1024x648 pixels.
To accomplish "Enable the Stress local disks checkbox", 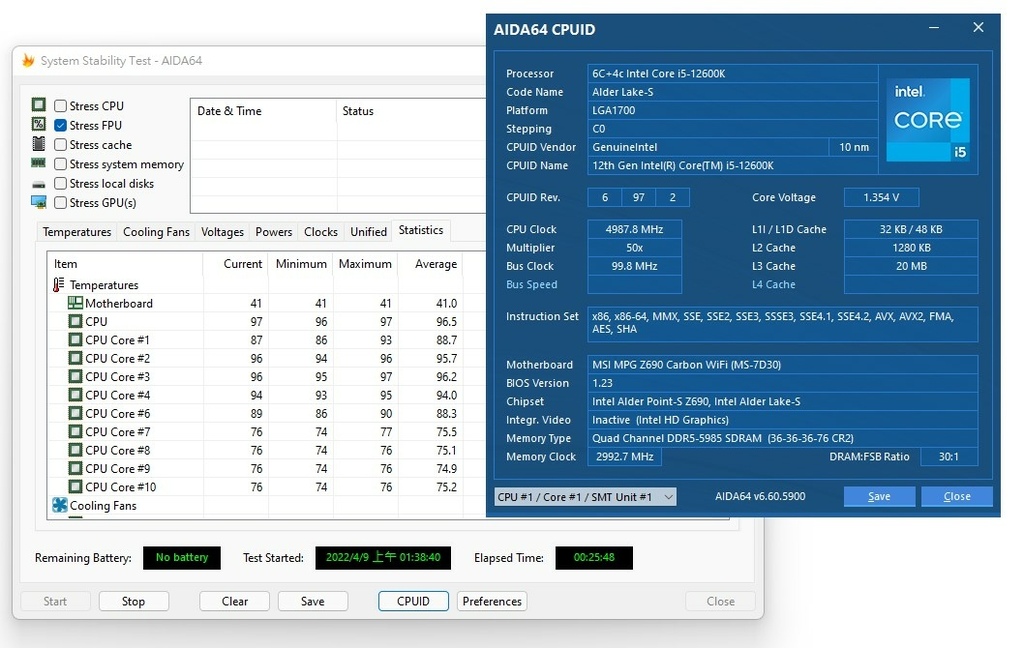I will pyautogui.click(x=61, y=184).
